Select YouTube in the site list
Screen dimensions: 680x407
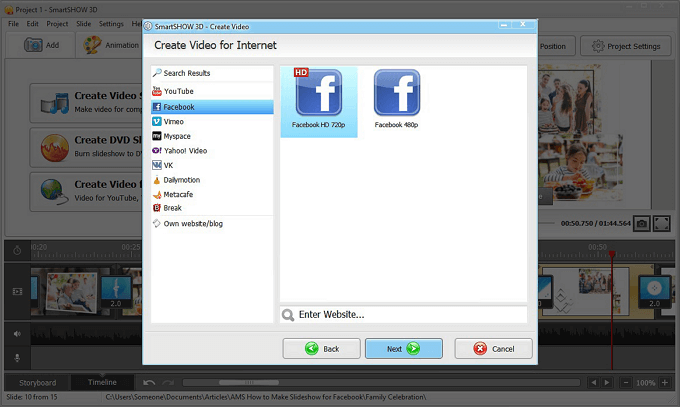[x=212, y=91]
